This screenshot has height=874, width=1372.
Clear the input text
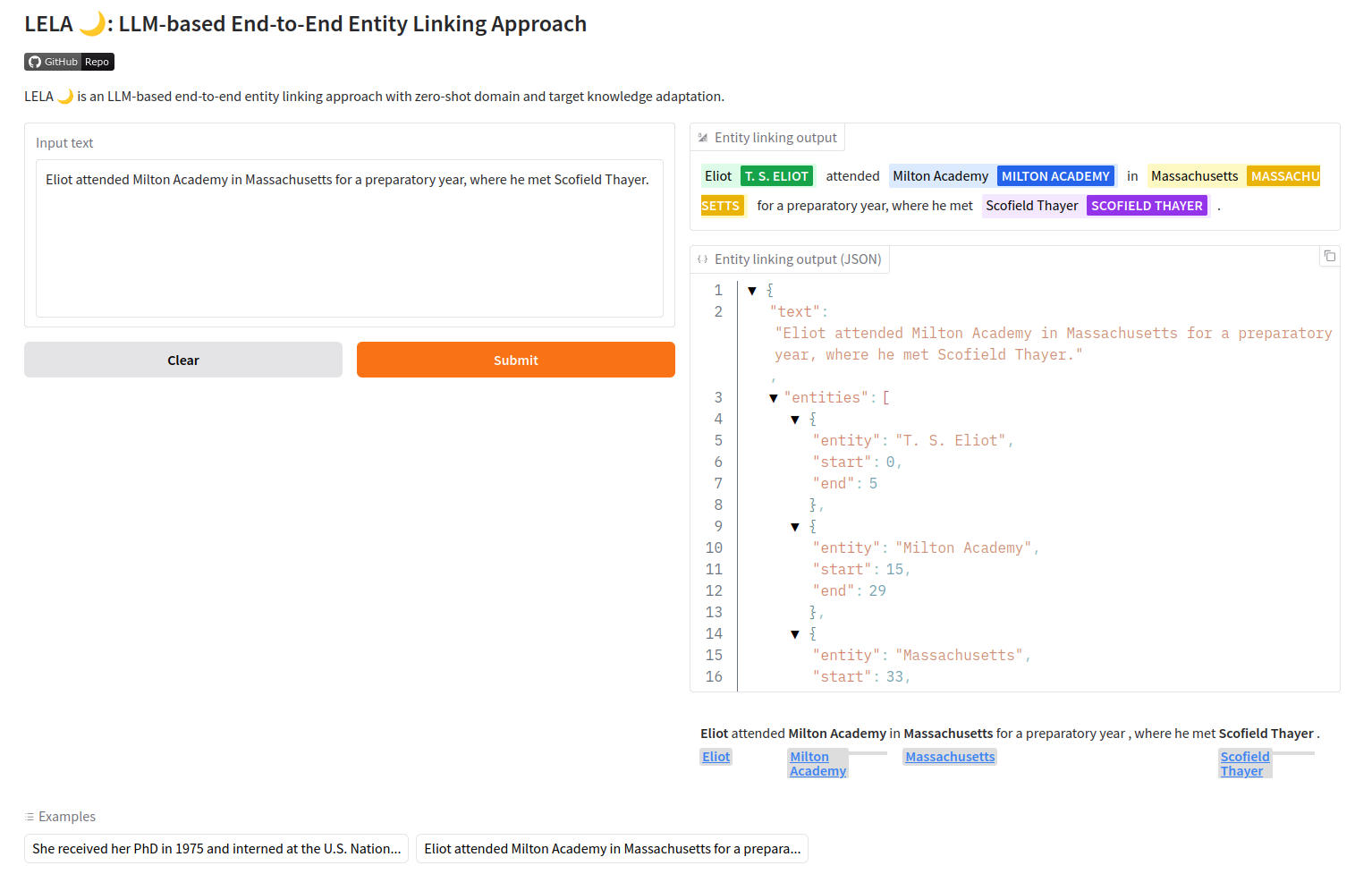pos(182,360)
